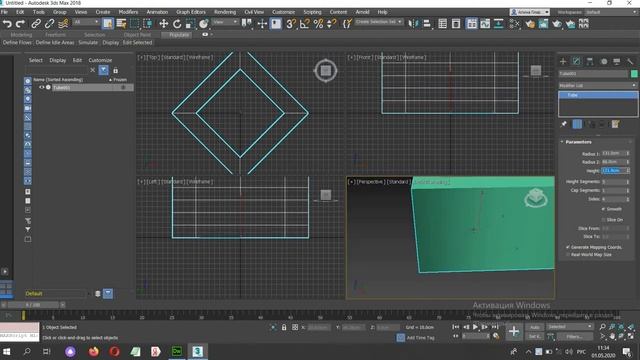Viewport: 640px width, 360px height.
Task: Hide Tube001 using its eye icon
Action: tap(41, 87)
